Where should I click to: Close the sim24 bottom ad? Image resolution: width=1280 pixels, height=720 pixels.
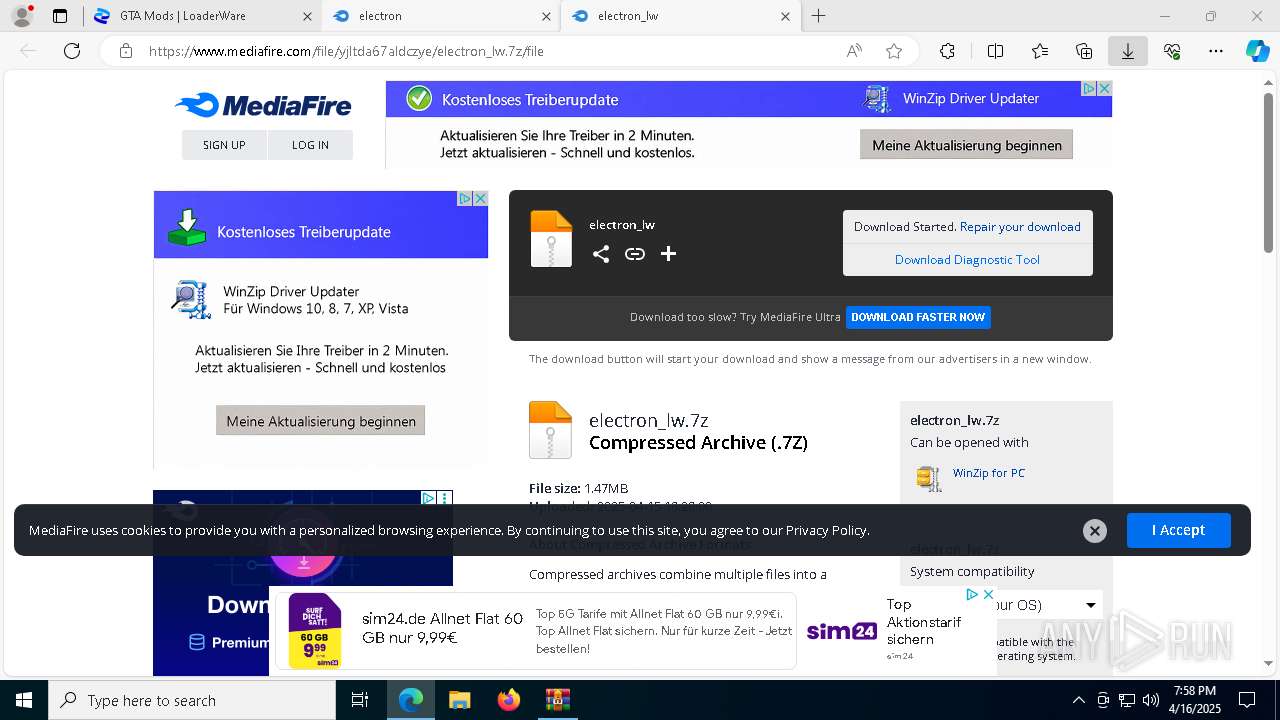[988, 594]
